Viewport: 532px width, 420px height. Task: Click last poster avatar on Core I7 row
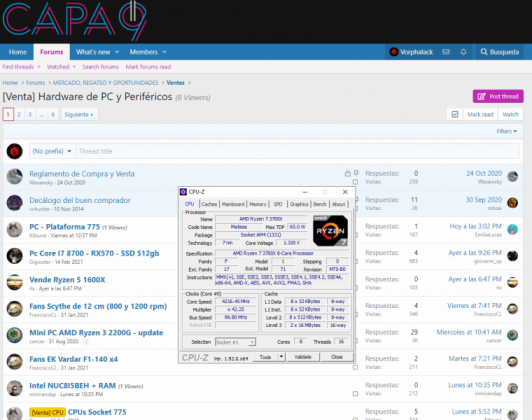[512, 256]
